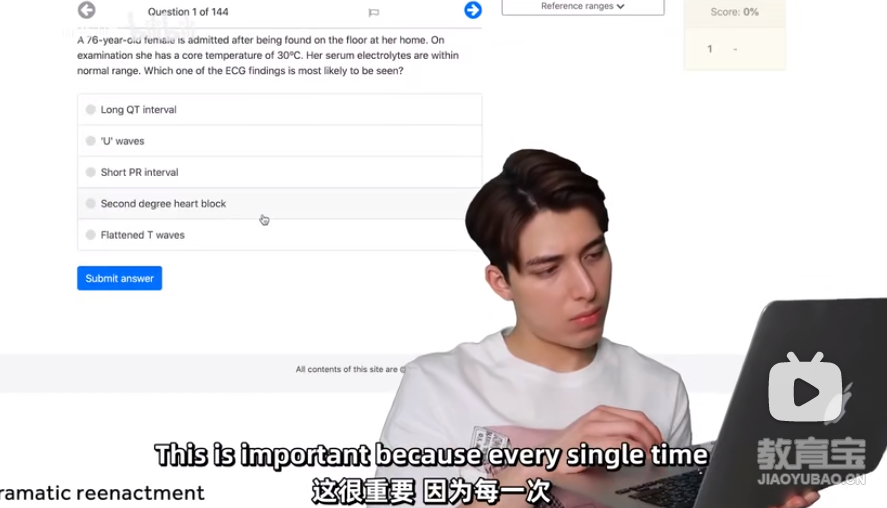
Task: Click the Bilibili TV watermark icon
Action: pos(805,387)
